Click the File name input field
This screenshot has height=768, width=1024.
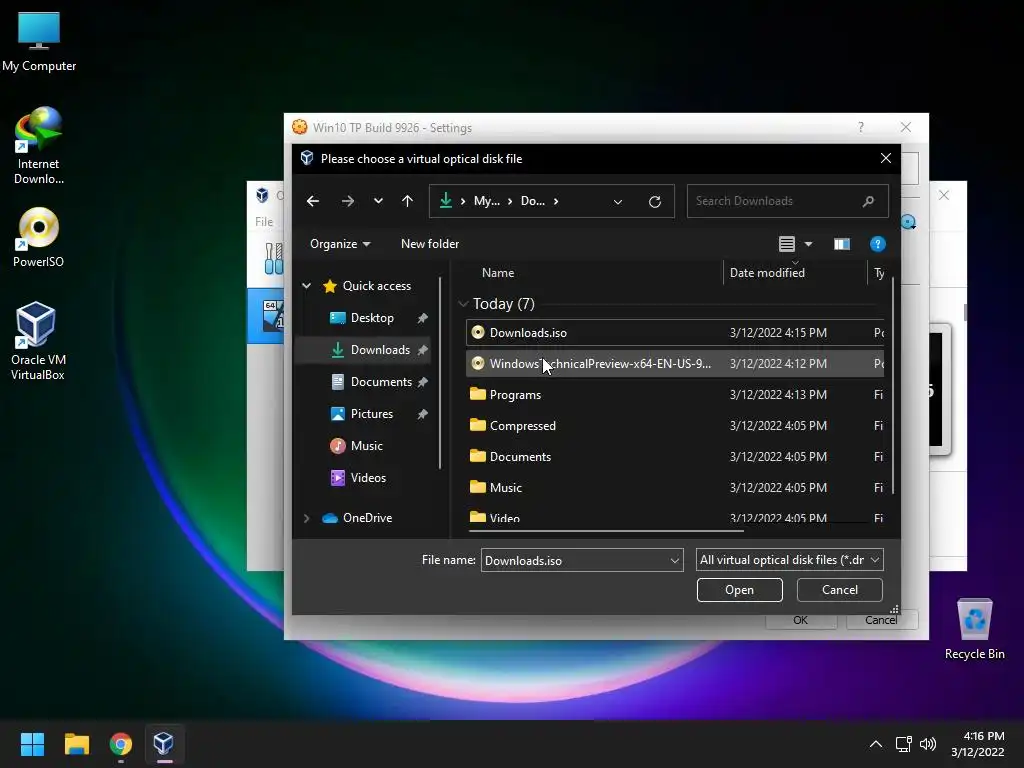tap(575, 560)
